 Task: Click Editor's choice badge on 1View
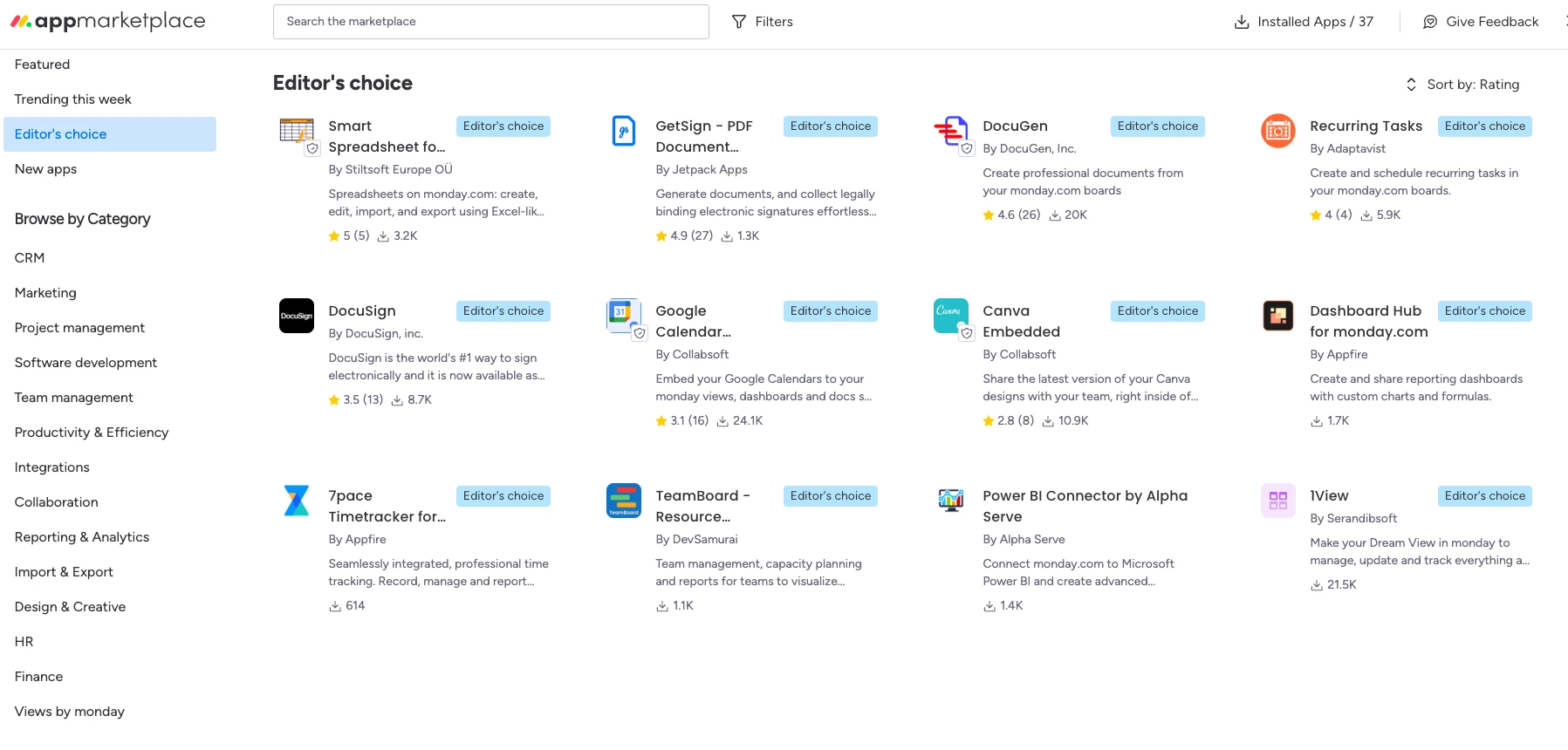coord(1484,496)
